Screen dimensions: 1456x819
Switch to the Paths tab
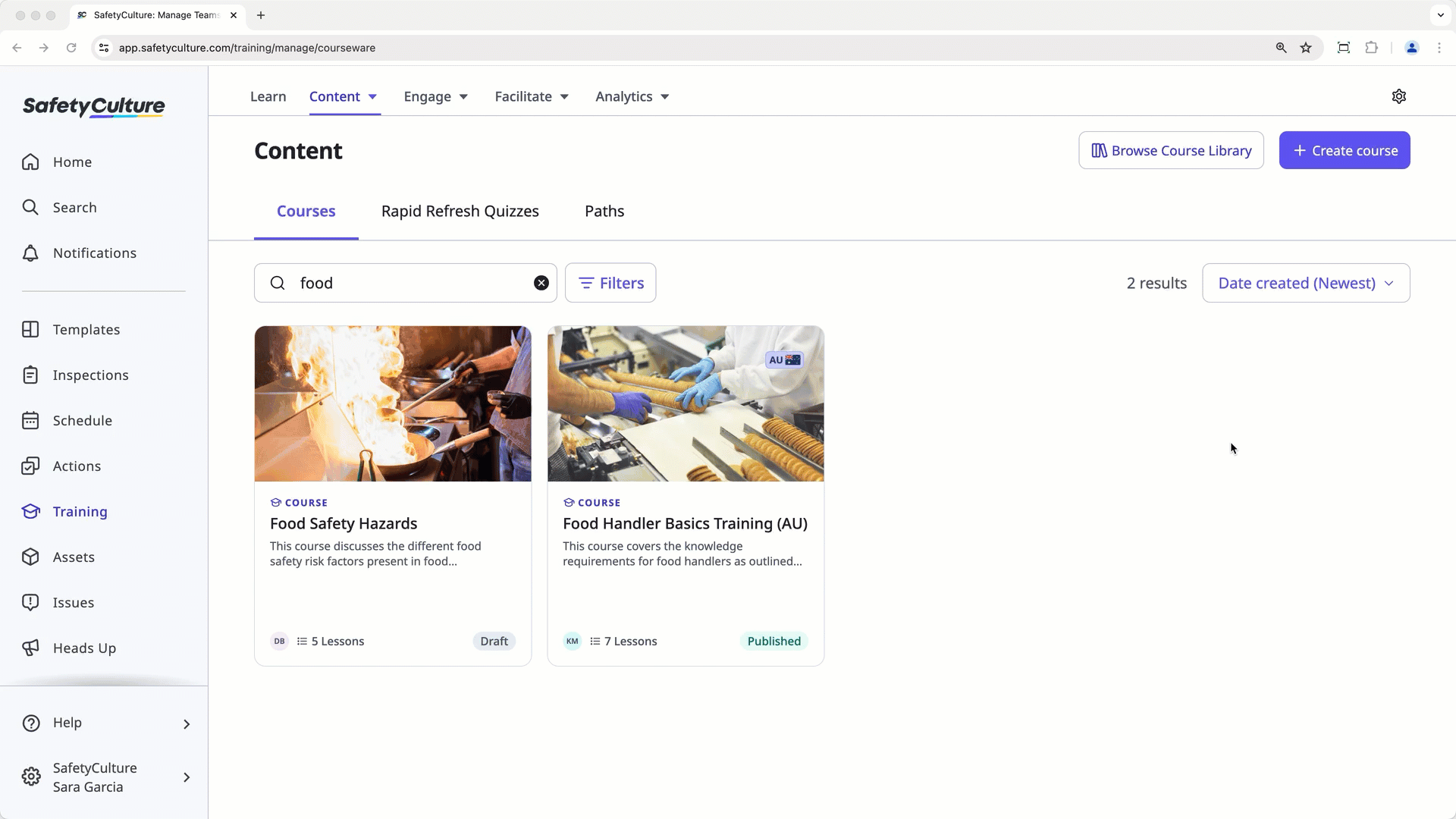click(x=604, y=212)
